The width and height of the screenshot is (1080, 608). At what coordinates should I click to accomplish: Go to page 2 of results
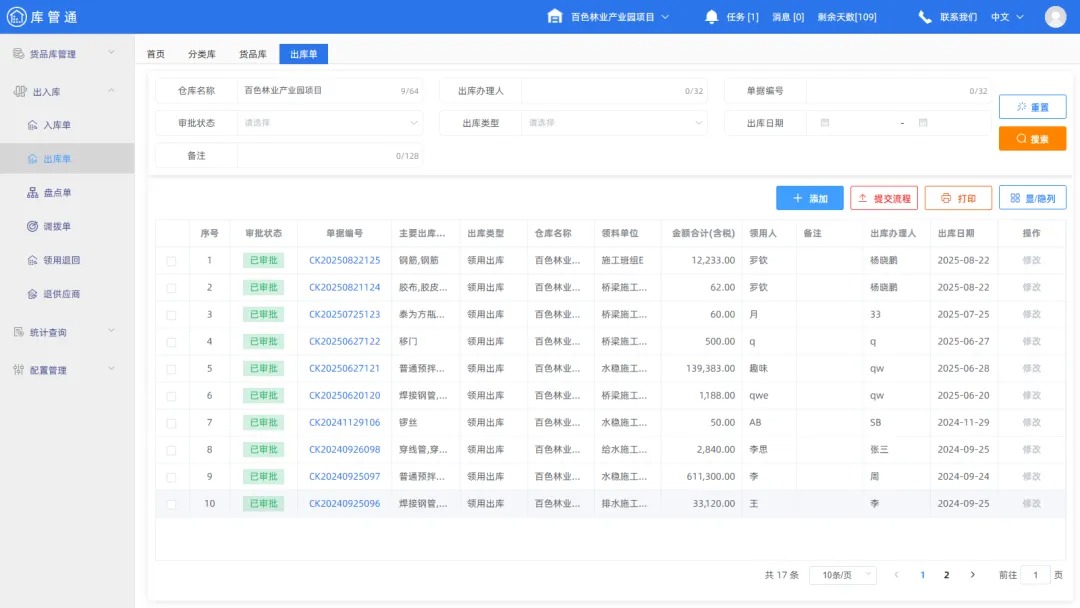(x=946, y=574)
